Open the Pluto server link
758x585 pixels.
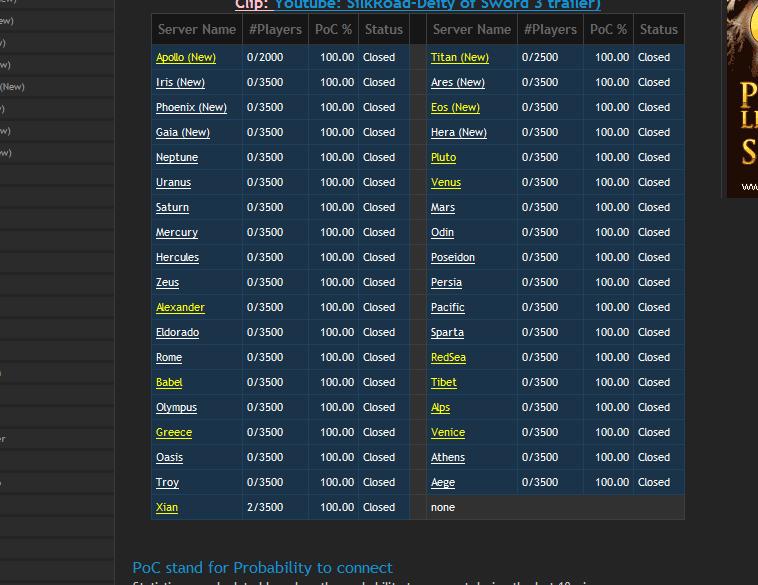click(443, 158)
